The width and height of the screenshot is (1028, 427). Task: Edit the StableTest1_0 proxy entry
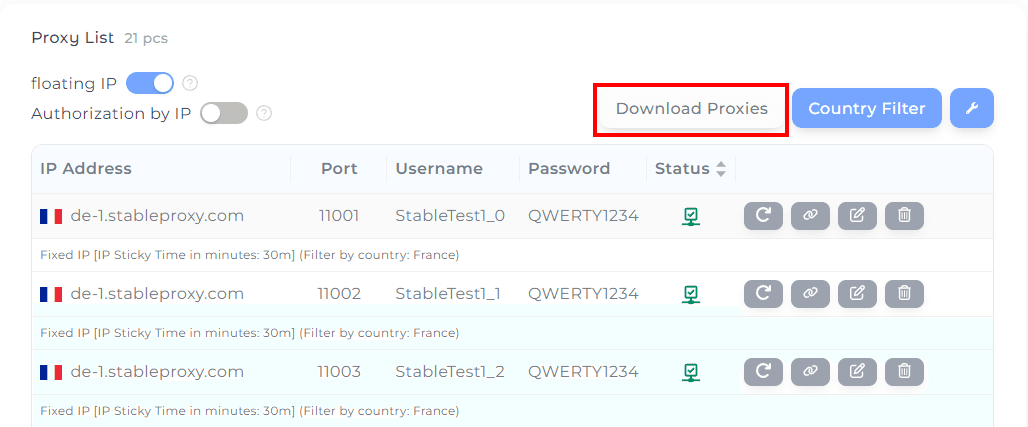[x=857, y=216]
